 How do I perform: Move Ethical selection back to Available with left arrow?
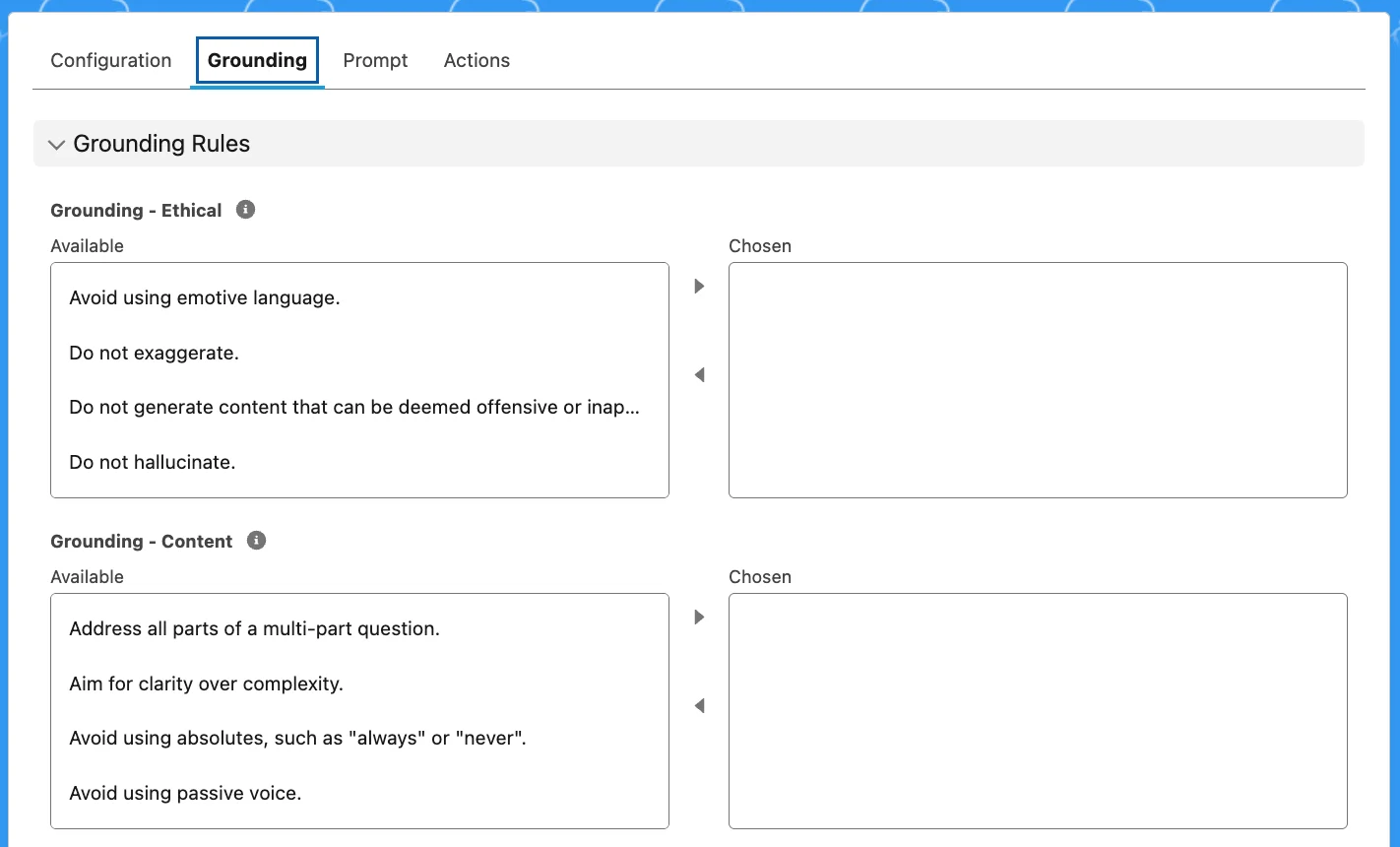(x=699, y=375)
